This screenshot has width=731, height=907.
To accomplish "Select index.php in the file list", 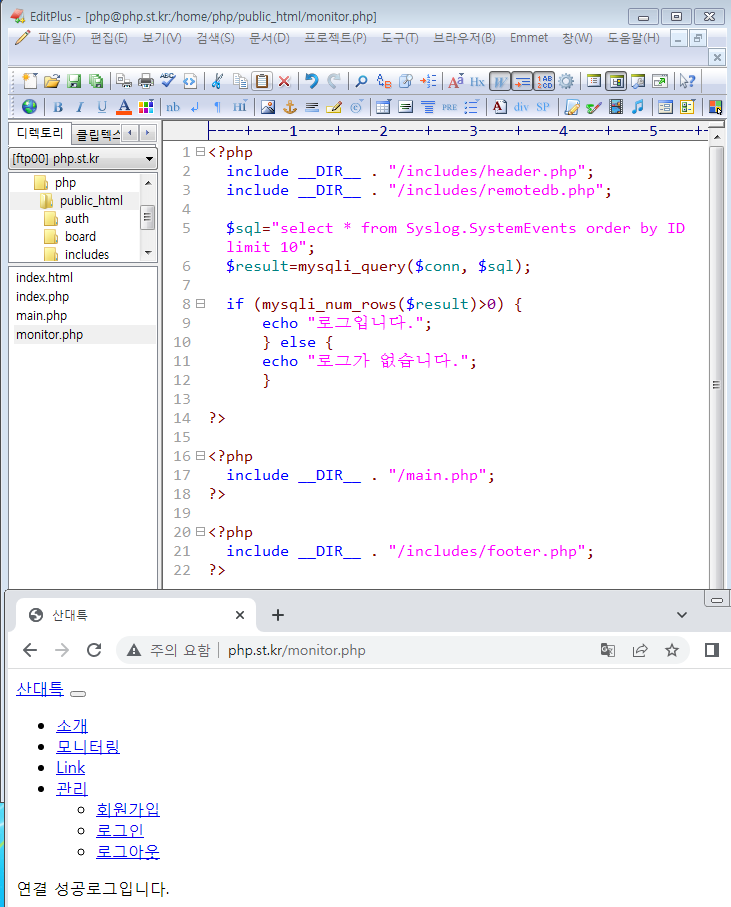I will (42, 297).
